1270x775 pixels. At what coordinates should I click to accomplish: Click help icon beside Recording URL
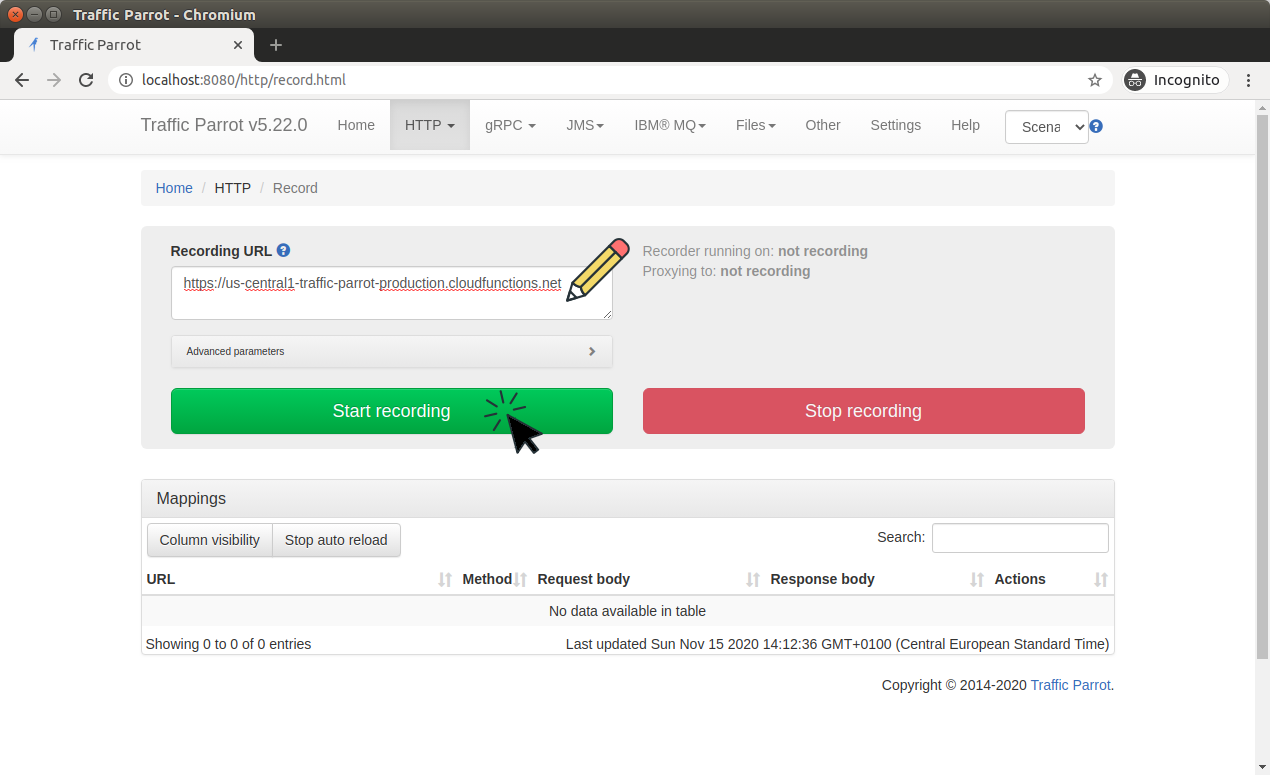(x=284, y=251)
